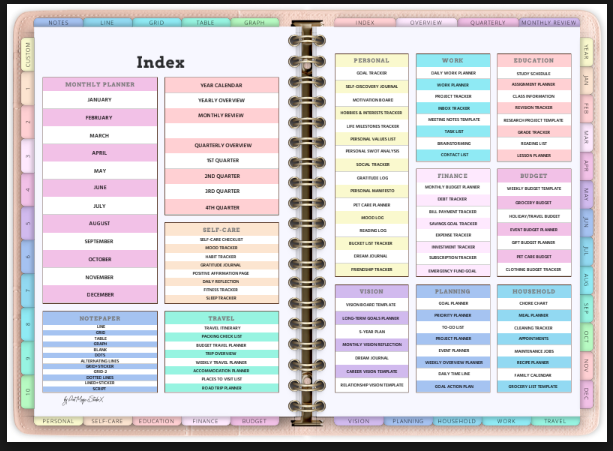Open the INDEX top tab
The width and height of the screenshot is (613, 451).
(365, 23)
